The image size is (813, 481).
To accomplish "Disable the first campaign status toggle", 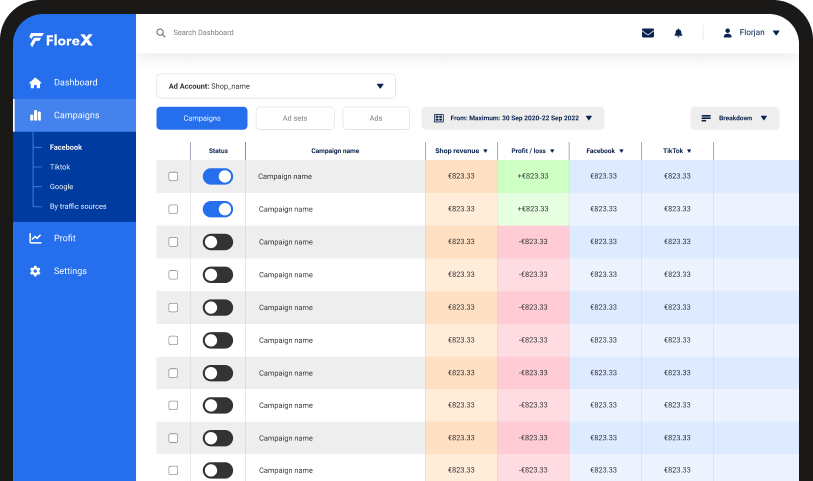I will (217, 176).
